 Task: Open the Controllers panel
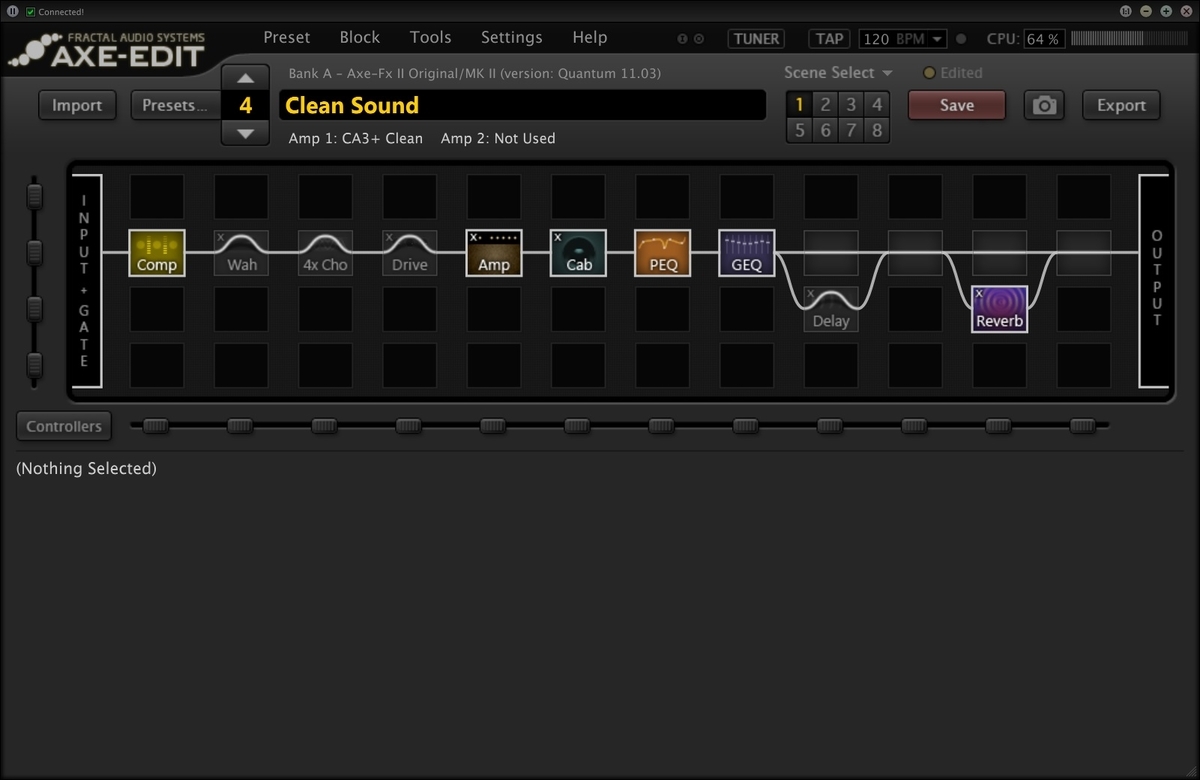click(64, 426)
